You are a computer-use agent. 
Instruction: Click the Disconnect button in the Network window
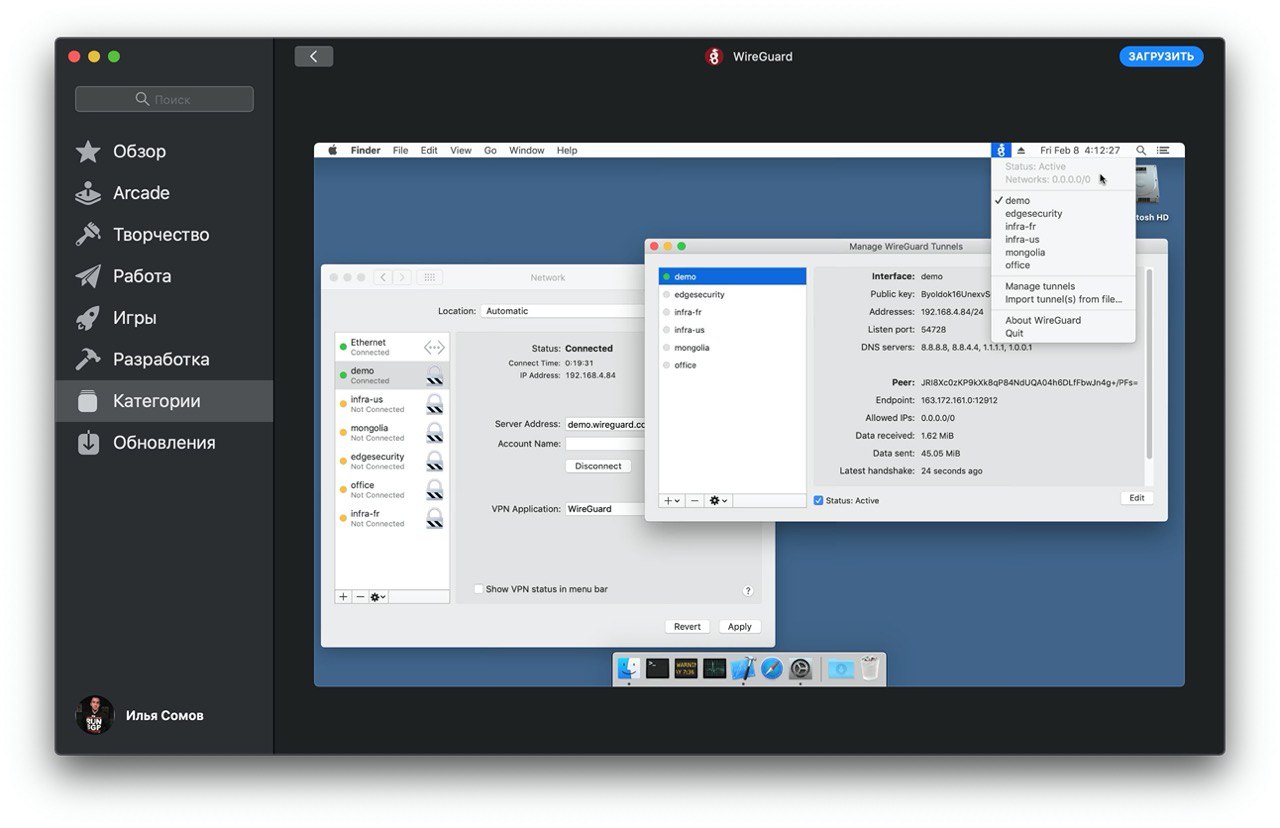(x=599, y=466)
